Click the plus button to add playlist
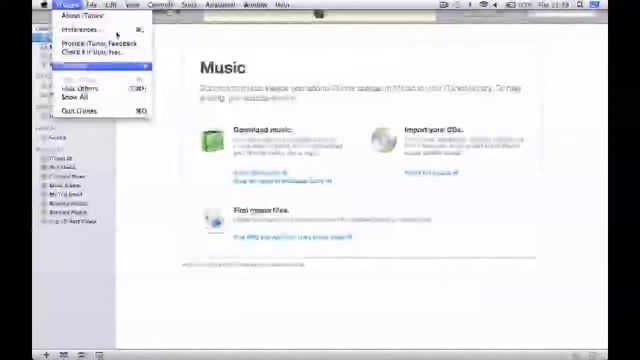640x360 pixels. pos(46,355)
